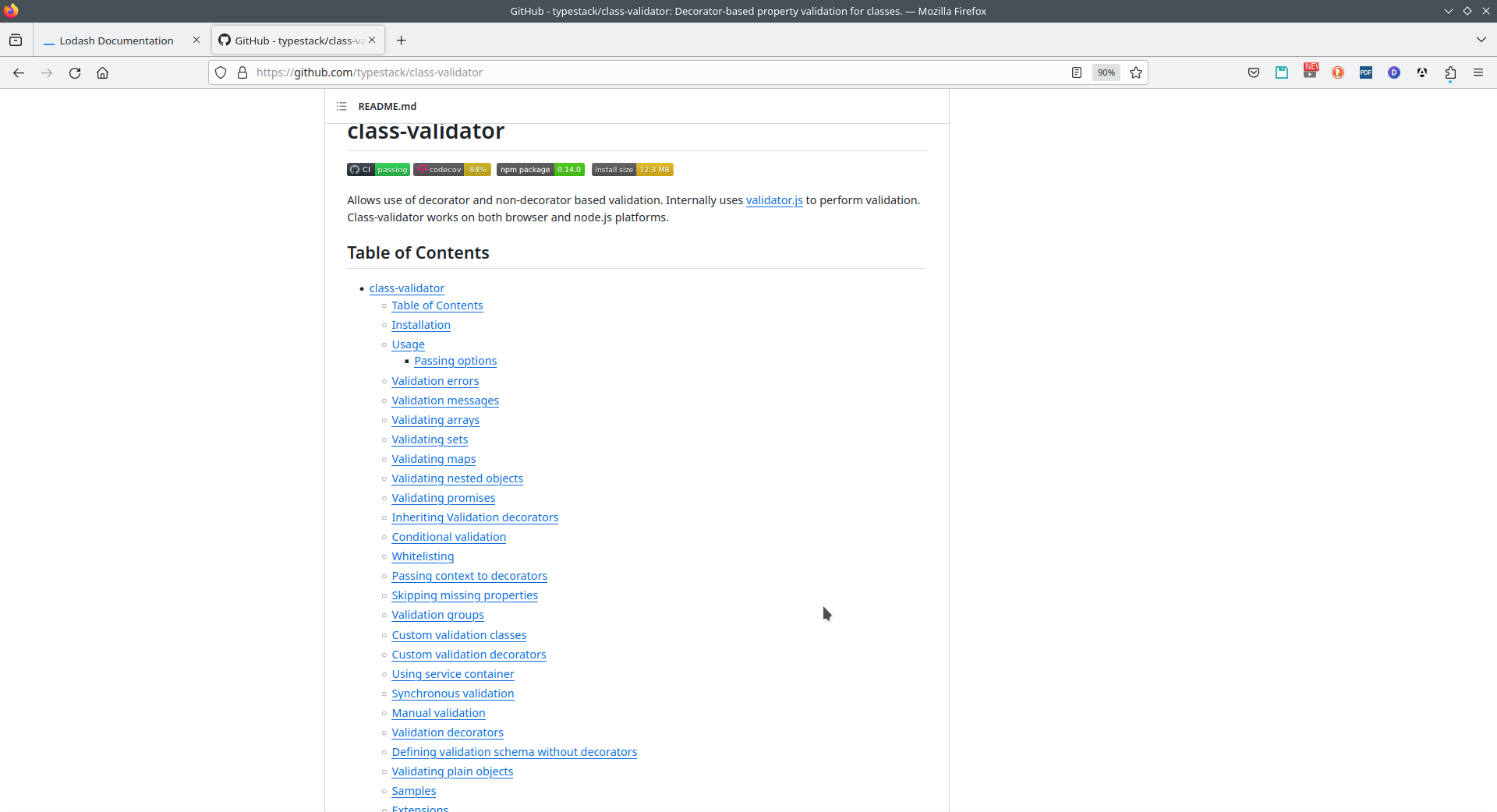Click the Table of Contents heading
Screen dimensions: 1497x812
coord(418,253)
